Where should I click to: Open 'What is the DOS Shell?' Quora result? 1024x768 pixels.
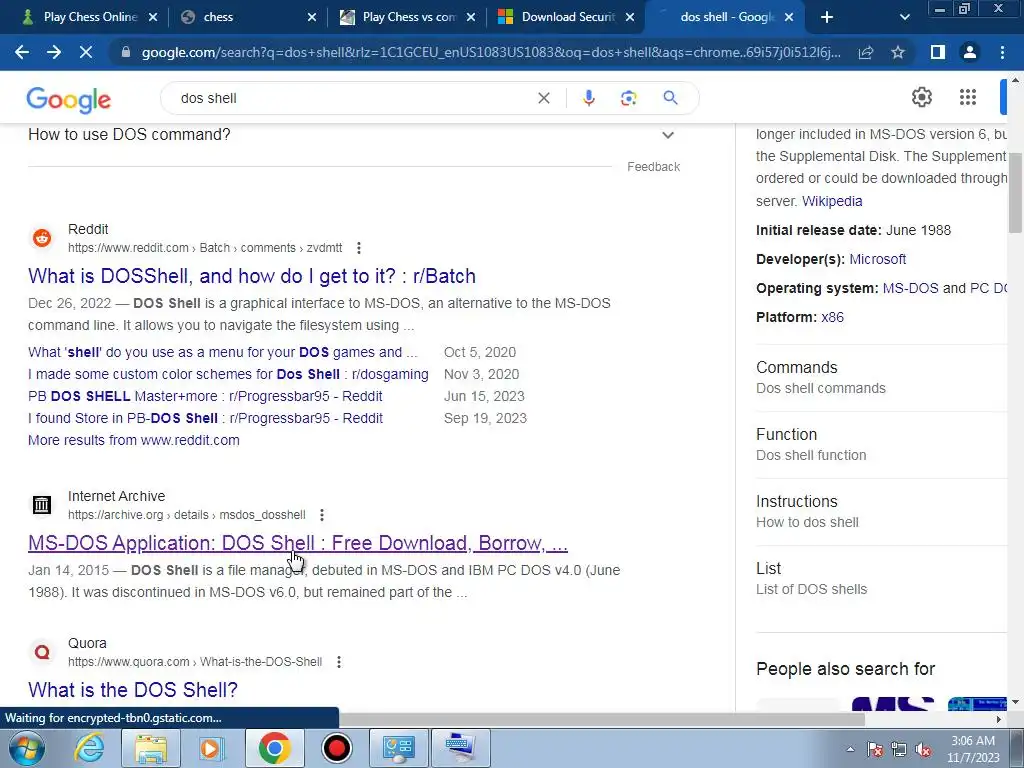133,690
